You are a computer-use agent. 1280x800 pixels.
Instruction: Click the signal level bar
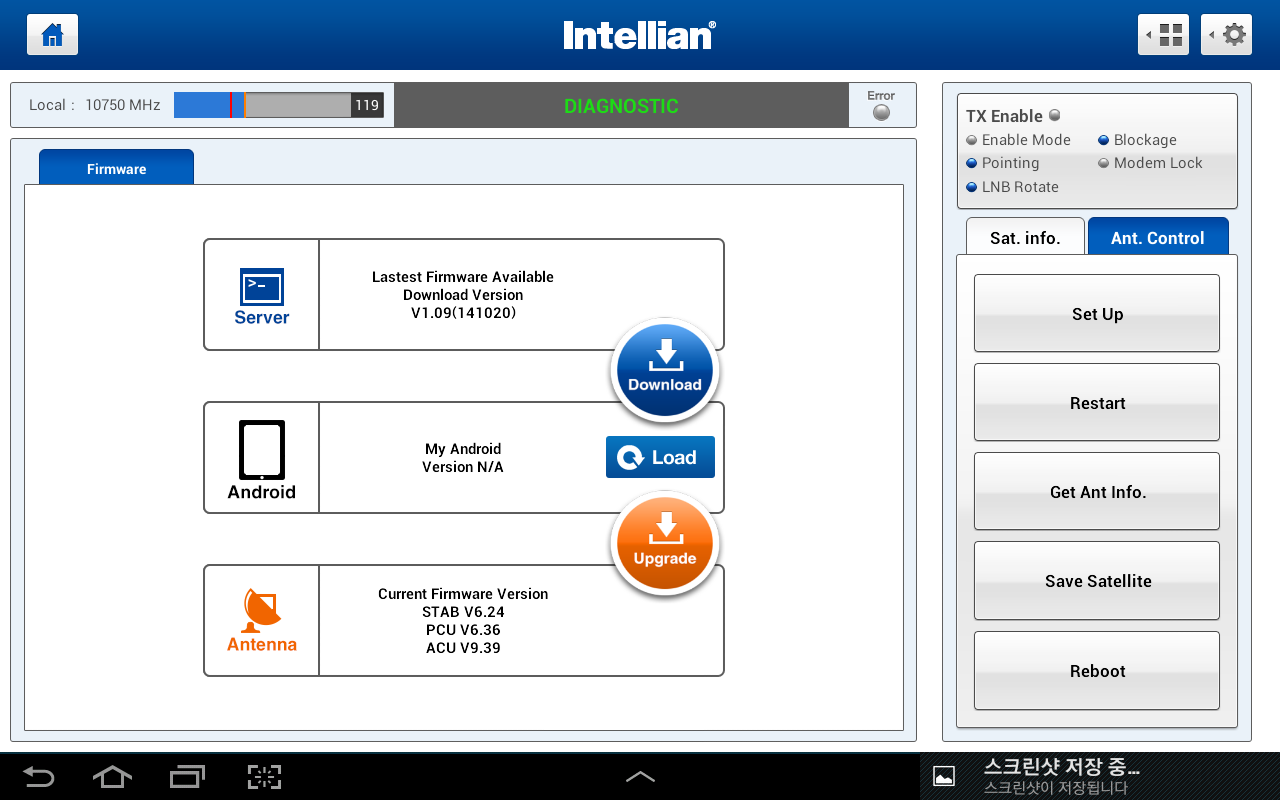coord(262,105)
